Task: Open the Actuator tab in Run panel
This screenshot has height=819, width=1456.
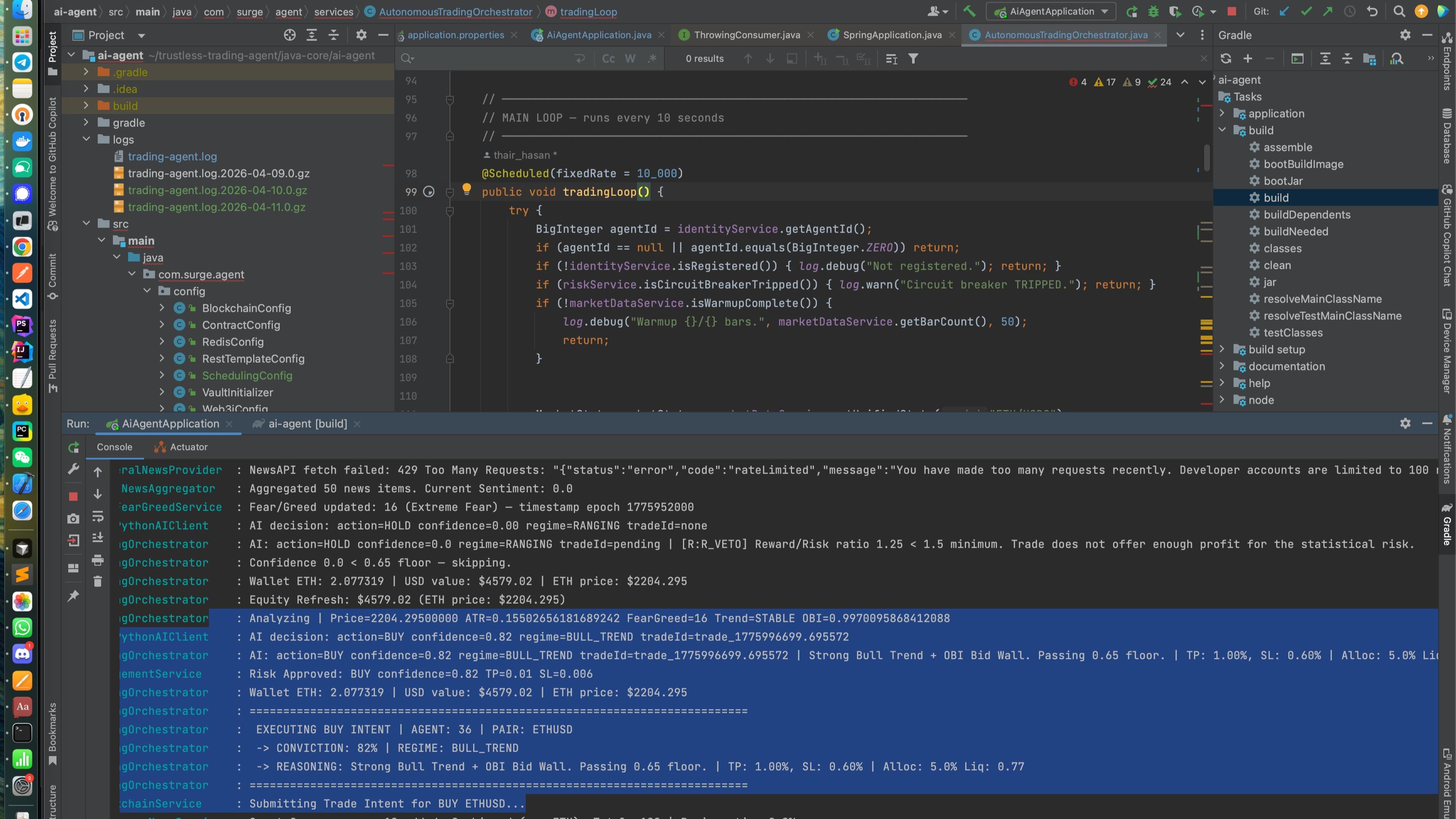Action: click(x=188, y=447)
